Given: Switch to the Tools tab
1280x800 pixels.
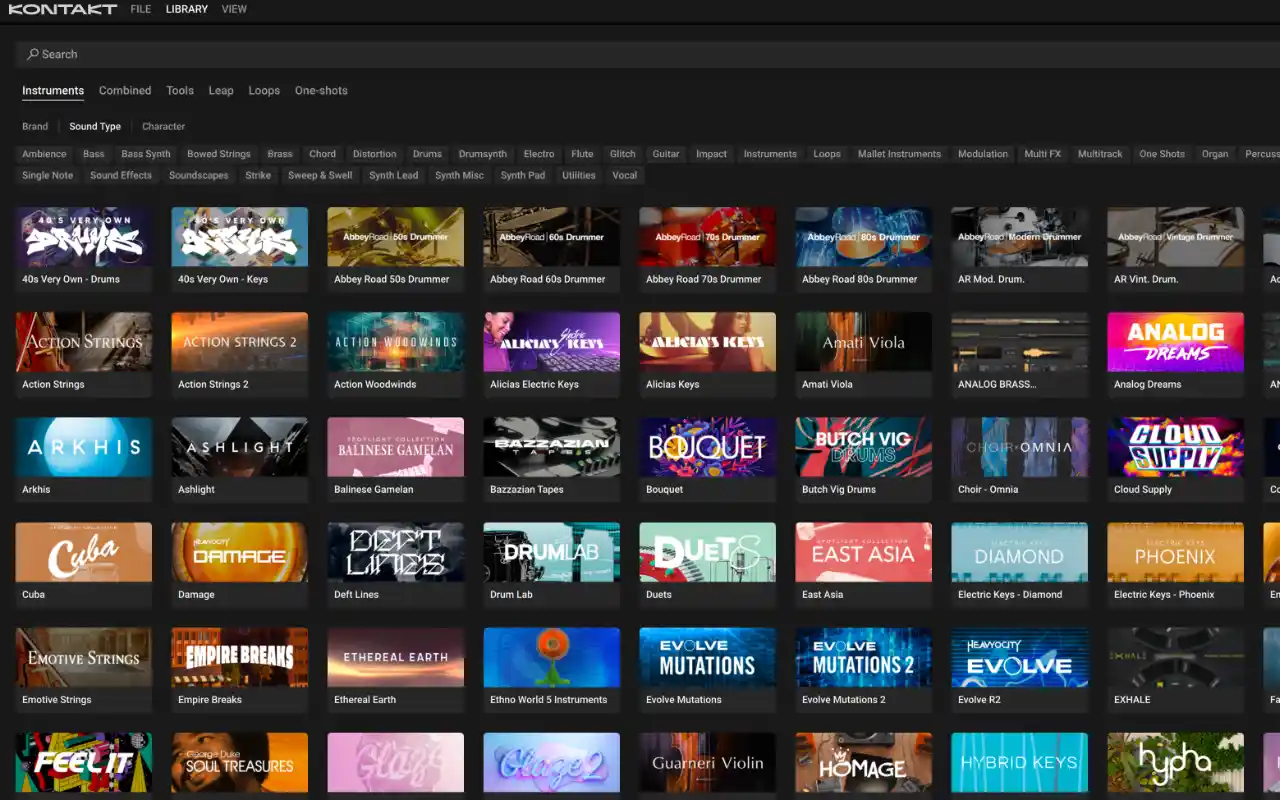Looking at the screenshot, I should (180, 91).
